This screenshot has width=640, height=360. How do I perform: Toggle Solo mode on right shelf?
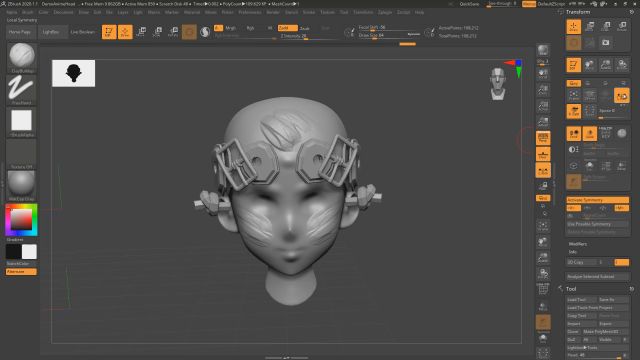(543, 338)
